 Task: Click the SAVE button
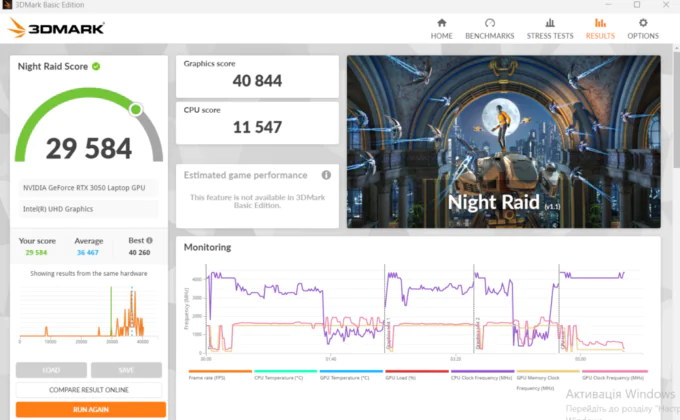(x=126, y=370)
